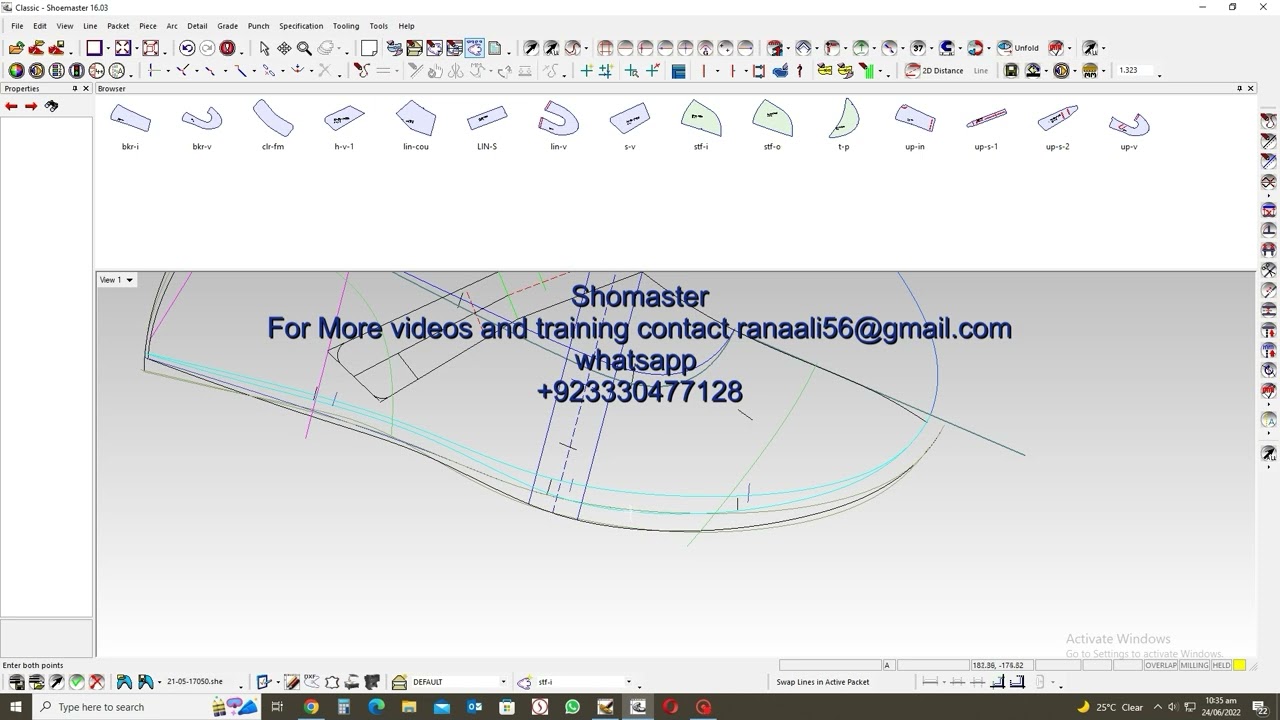Click the red cross cancel icon
Screen dimensions: 1280x720
96,682
